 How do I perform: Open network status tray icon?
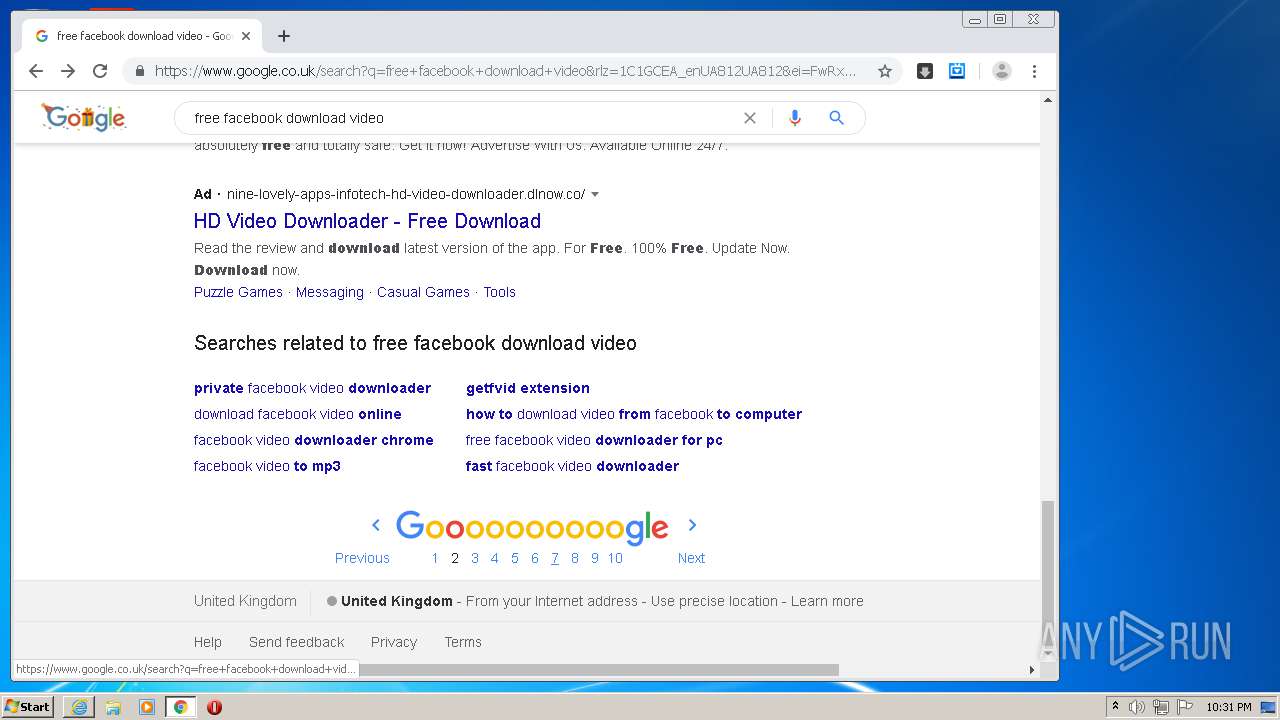(1161, 707)
